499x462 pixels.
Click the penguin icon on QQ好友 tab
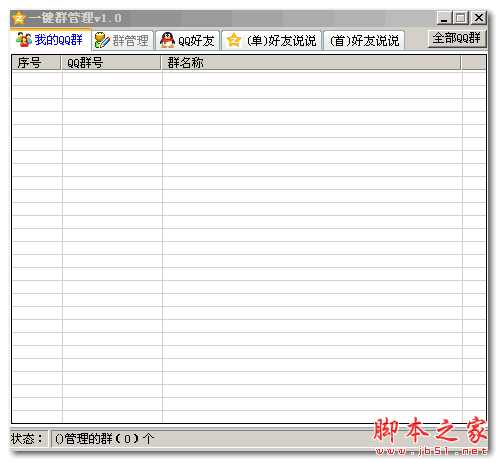tap(167, 40)
